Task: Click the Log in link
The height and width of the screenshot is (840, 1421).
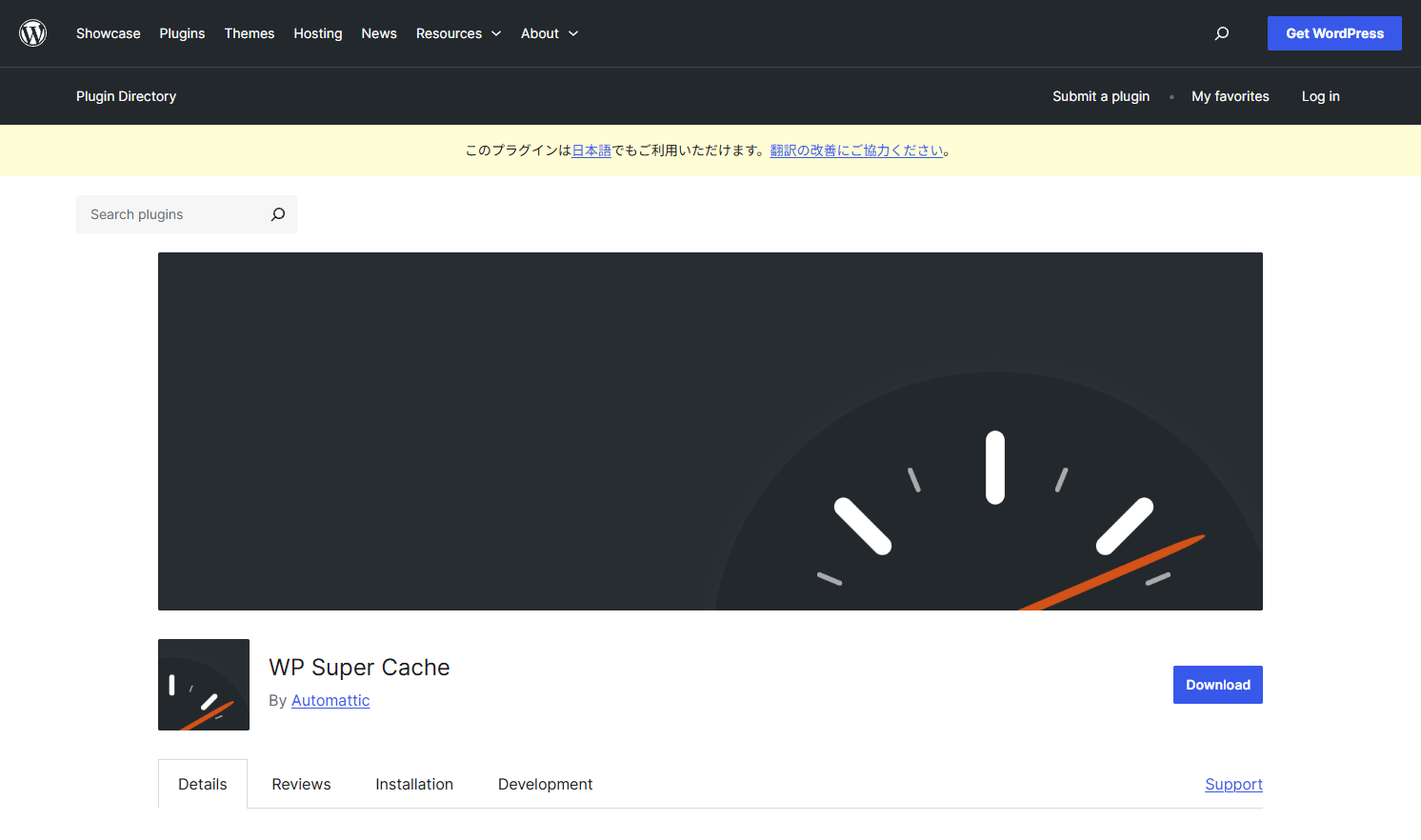Action: (x=1321, y=96)
